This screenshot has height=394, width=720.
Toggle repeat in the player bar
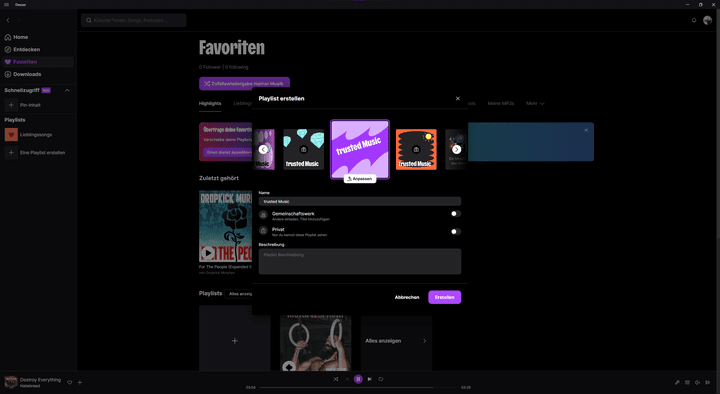[x=381, y=379]
